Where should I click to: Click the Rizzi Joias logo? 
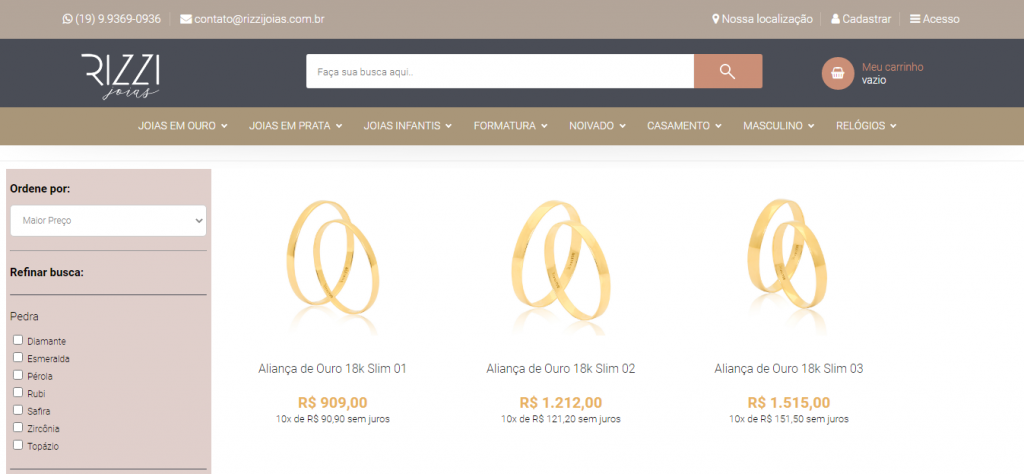point(120,76)
